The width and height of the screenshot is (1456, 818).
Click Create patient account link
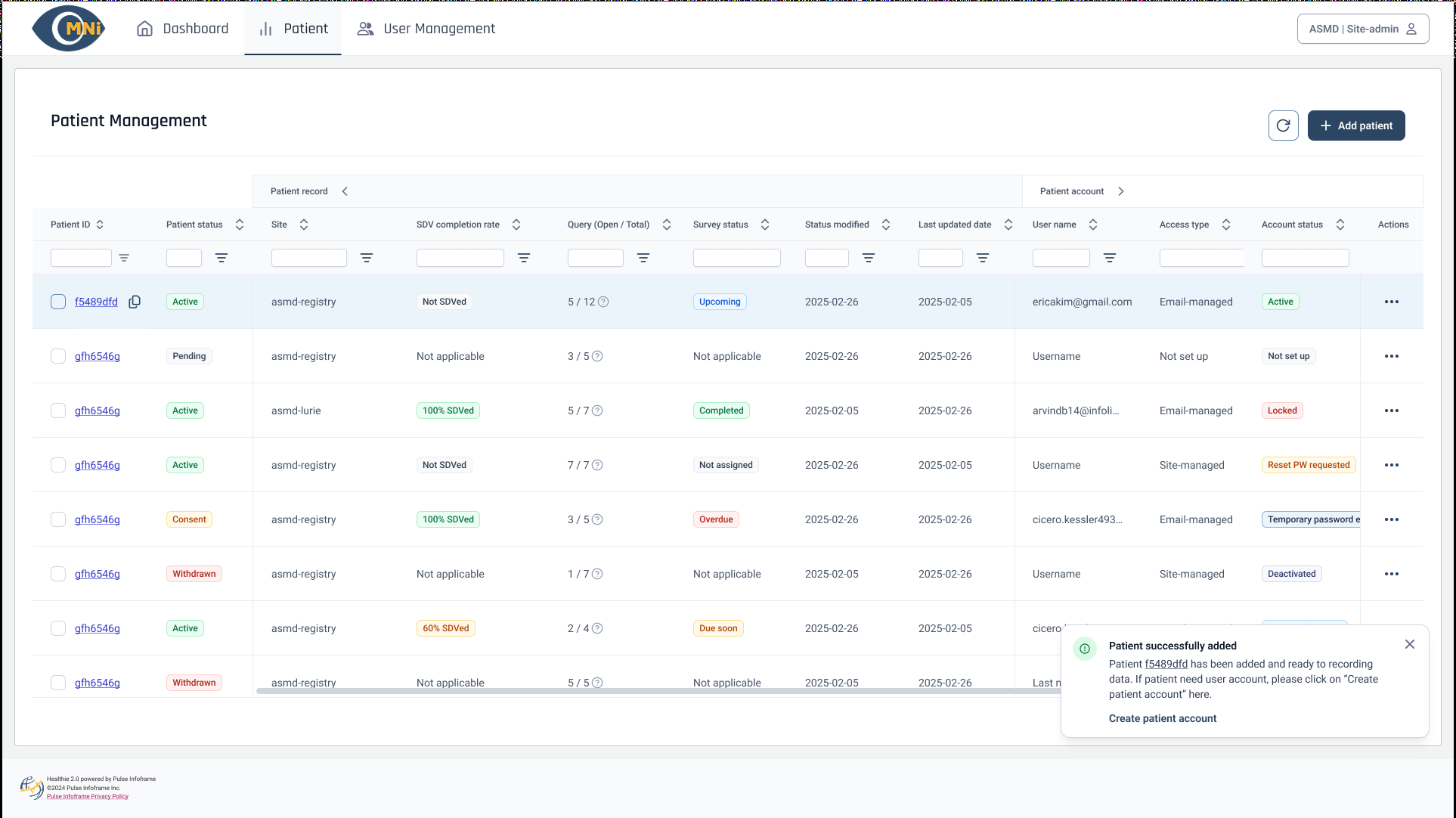(x=1163, y=718)
